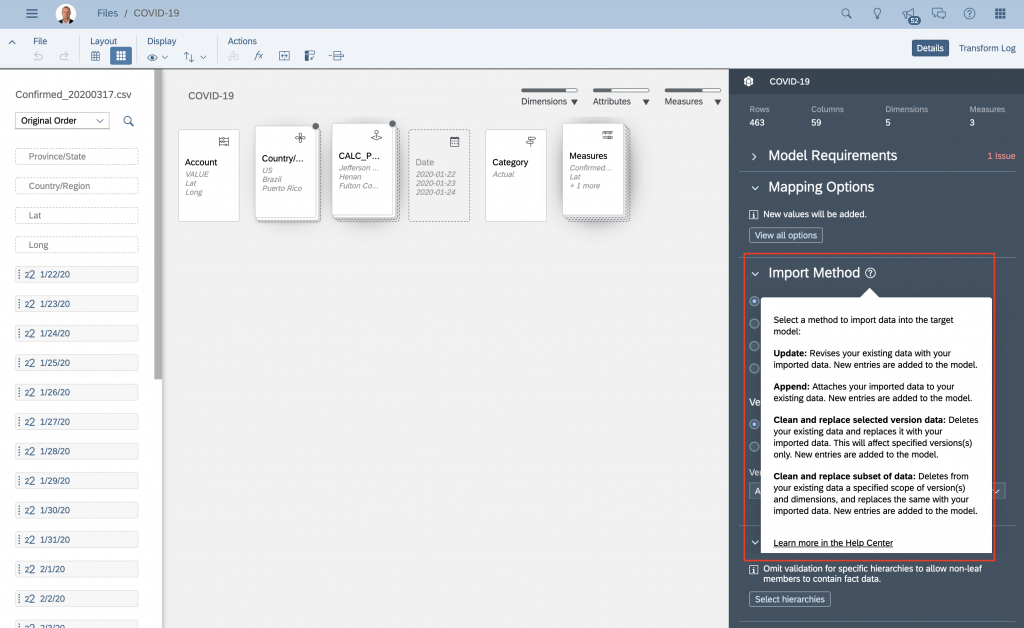The width and height of the screenshot is (1024, 628).
Task: Select the 2/1/20 source column
Action: point(76,569)
